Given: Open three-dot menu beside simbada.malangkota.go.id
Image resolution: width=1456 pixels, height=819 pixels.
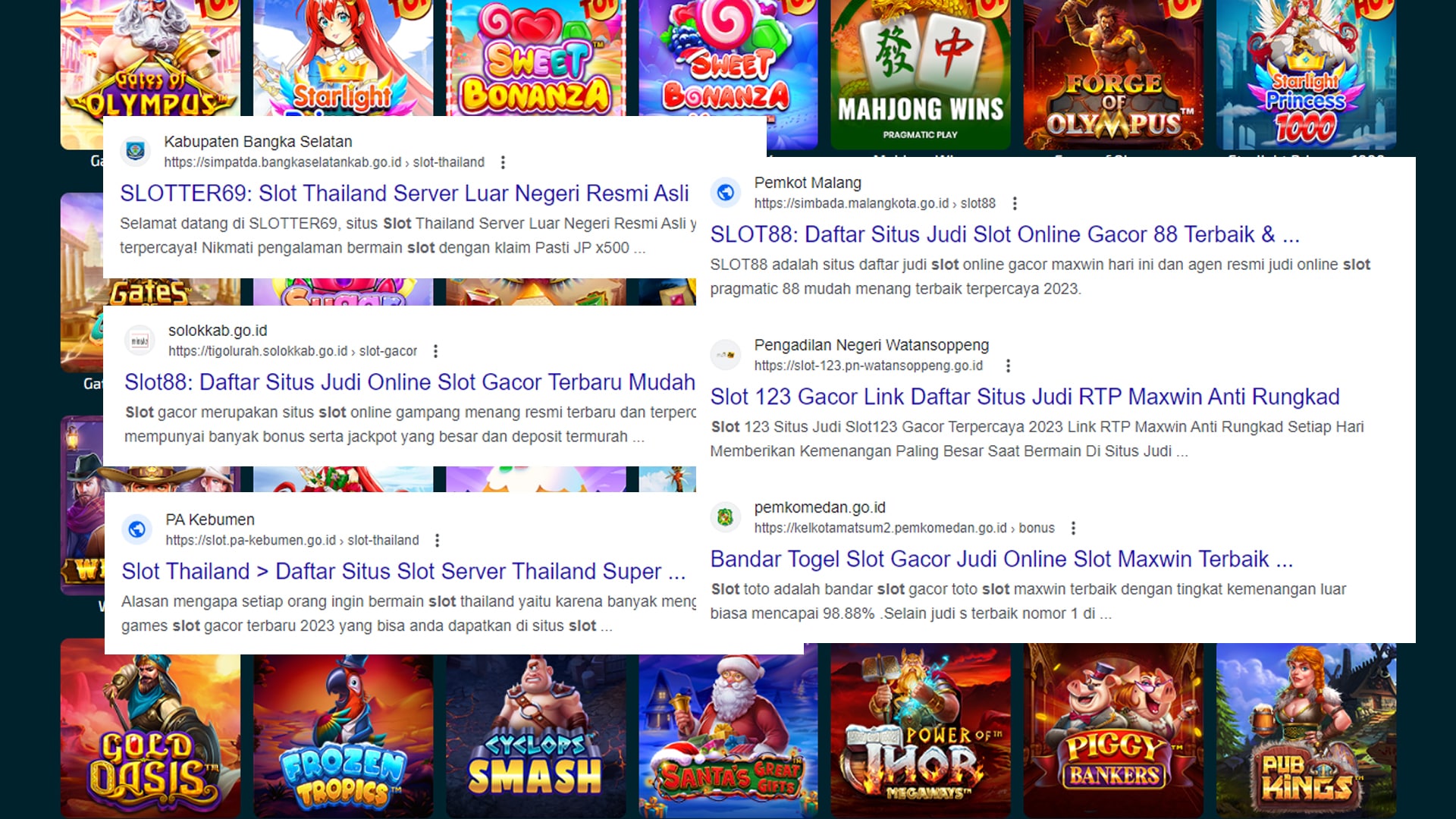Looking at the screenshot, I should click(x=1015, y=203).
